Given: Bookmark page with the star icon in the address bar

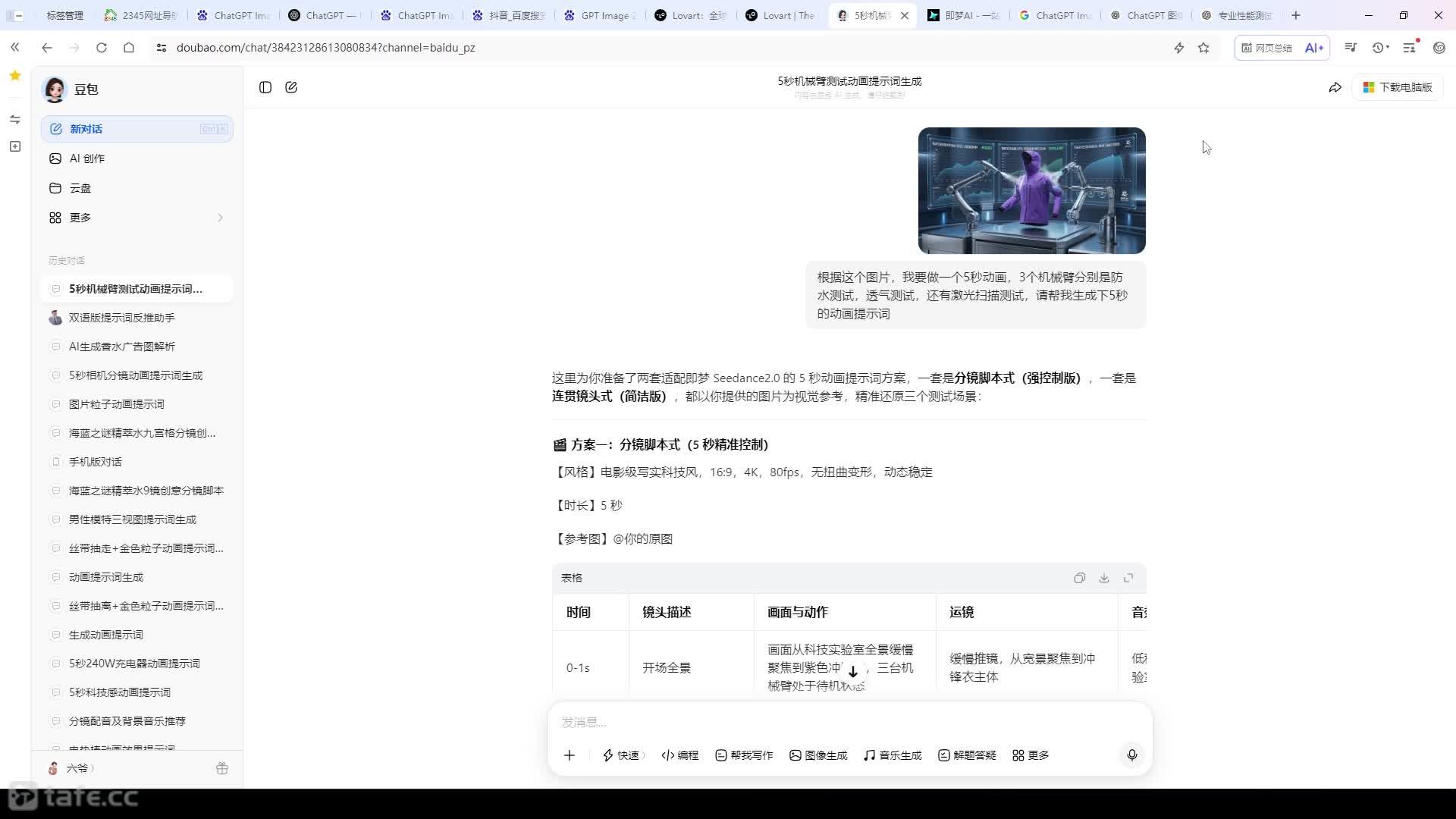Looking at the screenshot, I should pos(1203,48).
